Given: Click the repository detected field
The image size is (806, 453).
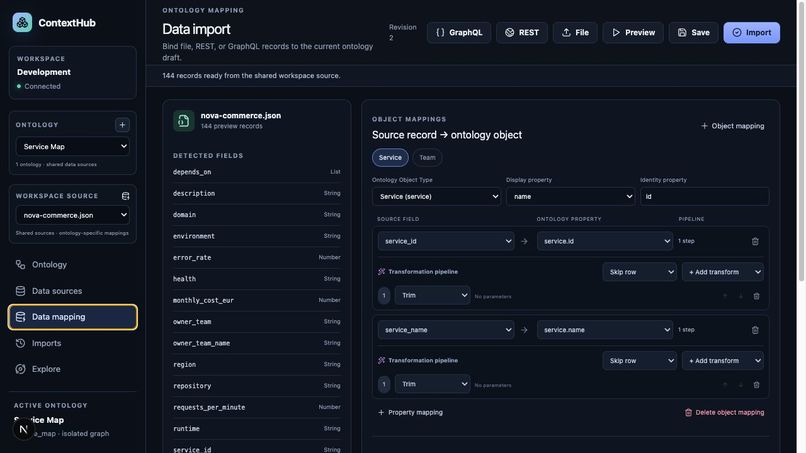Looking at the screenshot, I should point(257,386).
